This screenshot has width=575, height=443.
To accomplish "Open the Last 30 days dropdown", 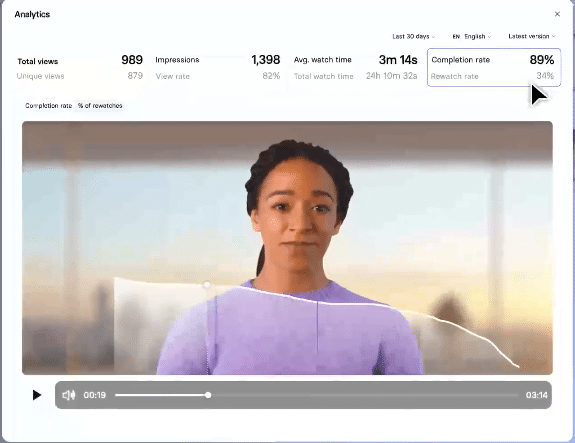I will 413,36.
